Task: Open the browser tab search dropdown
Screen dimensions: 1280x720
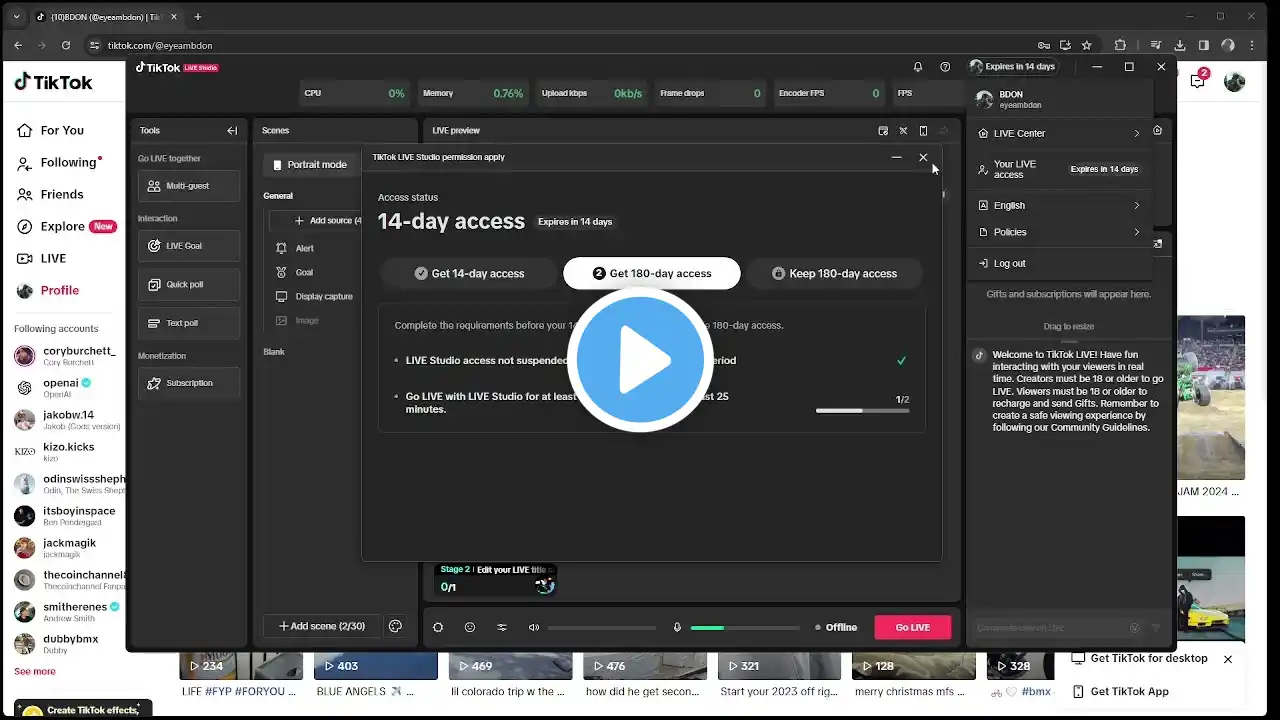Action: pyautogui.click(x=16, y=17)
